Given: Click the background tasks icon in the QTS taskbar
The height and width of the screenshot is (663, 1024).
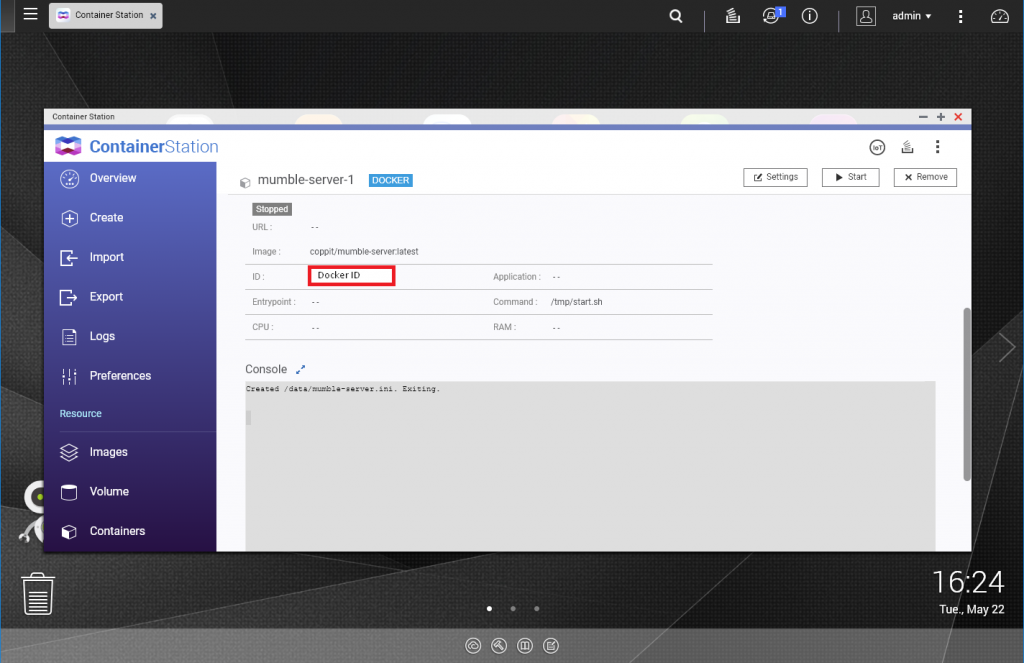Looking at the screenshot, I should [732, 16].
